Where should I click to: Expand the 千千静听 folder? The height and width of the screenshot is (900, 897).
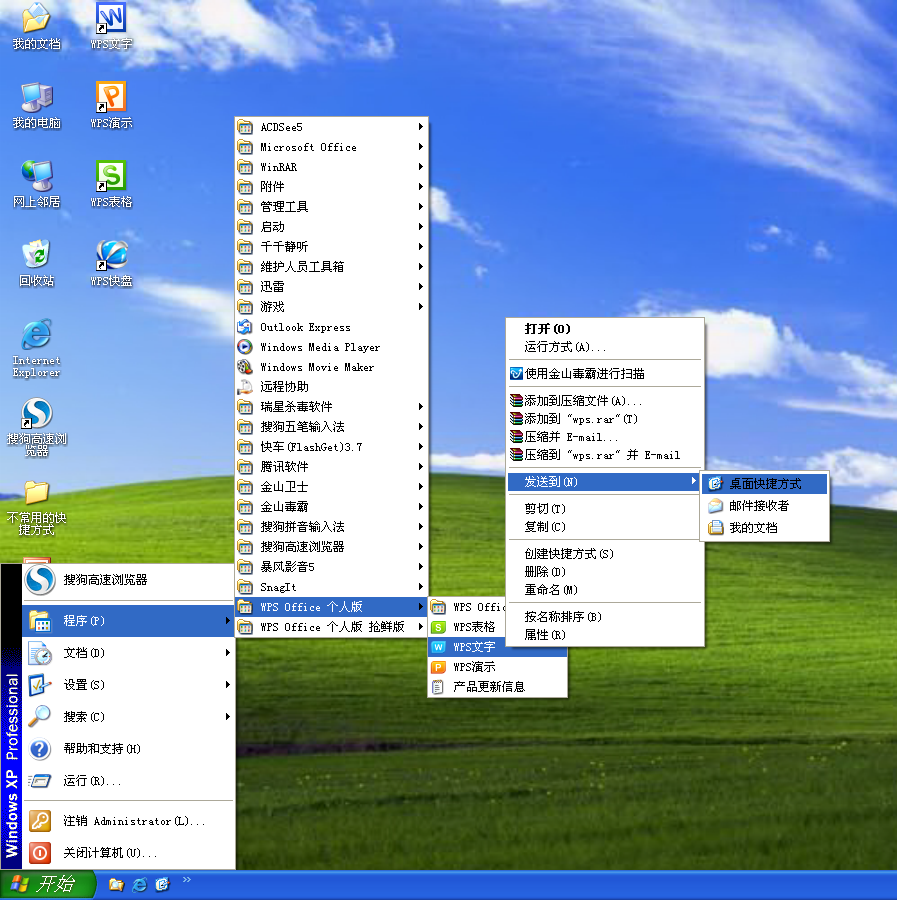331,247
